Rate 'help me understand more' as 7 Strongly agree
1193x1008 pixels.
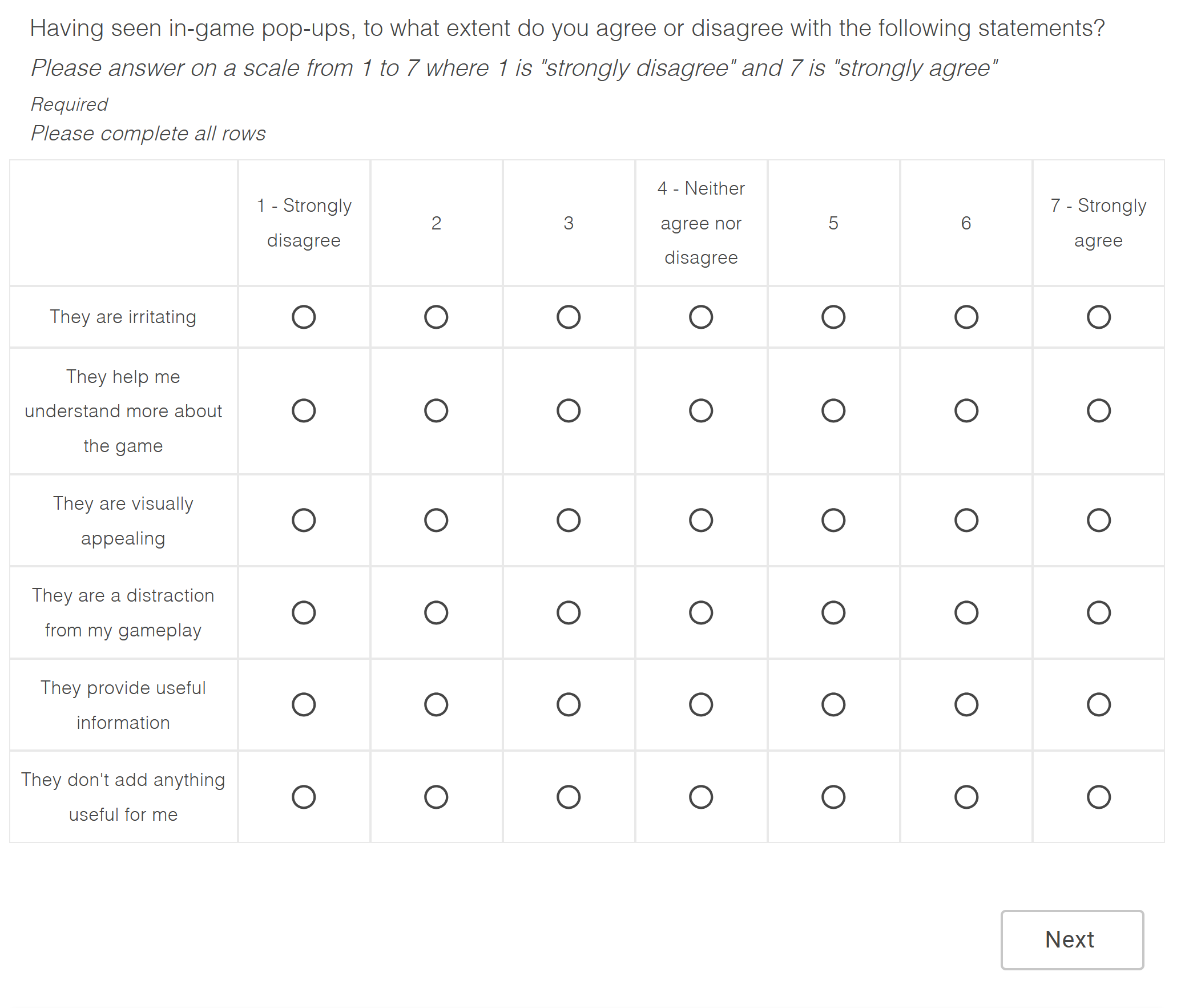[x=1098, y=411]
